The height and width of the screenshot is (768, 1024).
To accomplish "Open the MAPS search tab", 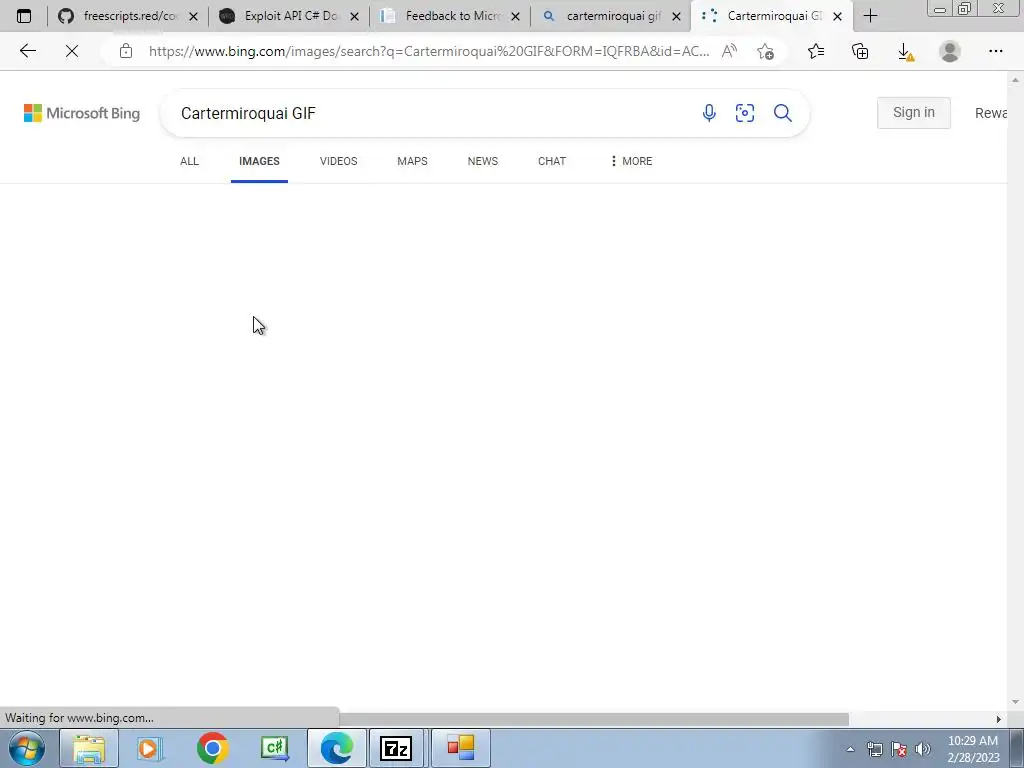I will (x=412, y=161).
